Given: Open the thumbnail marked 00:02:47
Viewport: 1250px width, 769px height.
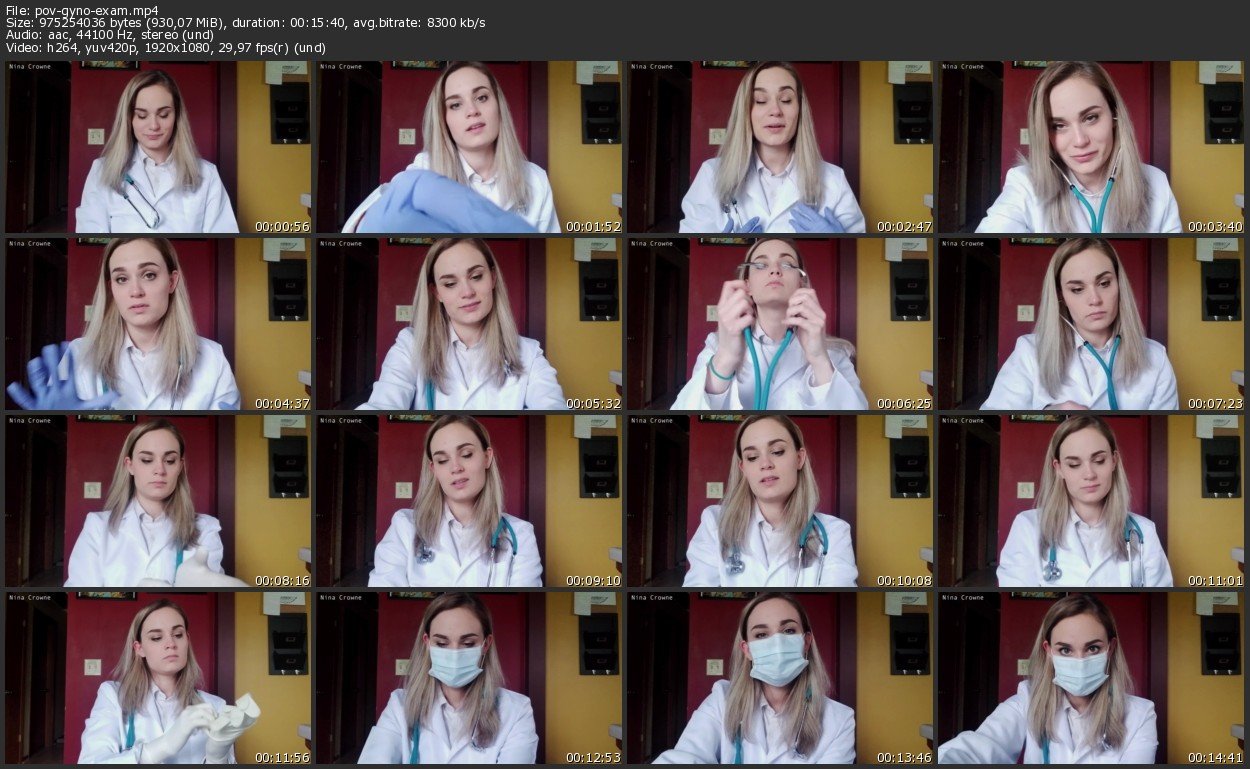Looking at the screenshot, I should point(780,147).
